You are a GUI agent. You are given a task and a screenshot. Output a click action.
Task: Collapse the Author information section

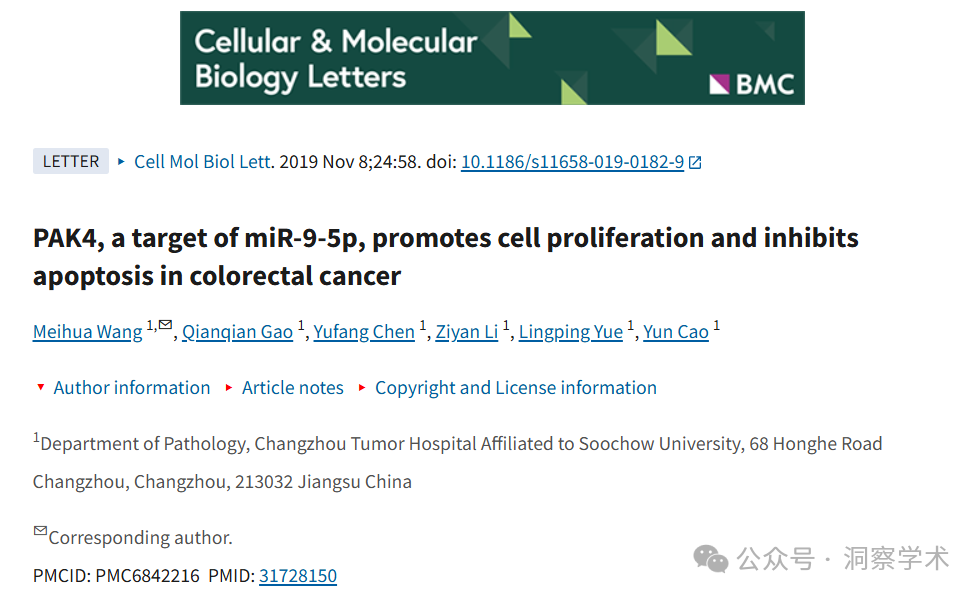pos(124,388)
